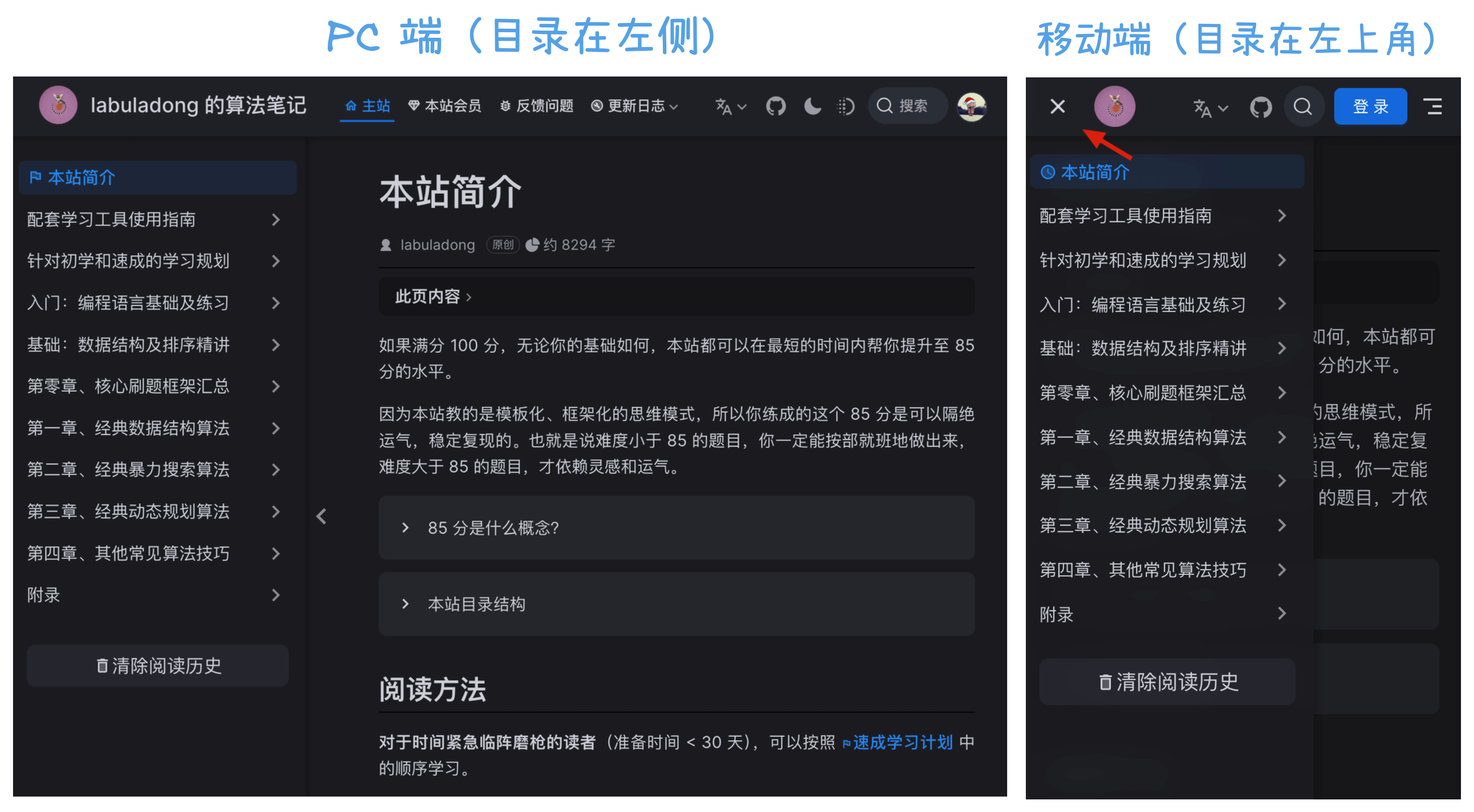1474x812 pixels.
Task: Open 反馈问题 nav item
Action: [x=536, y=106]
